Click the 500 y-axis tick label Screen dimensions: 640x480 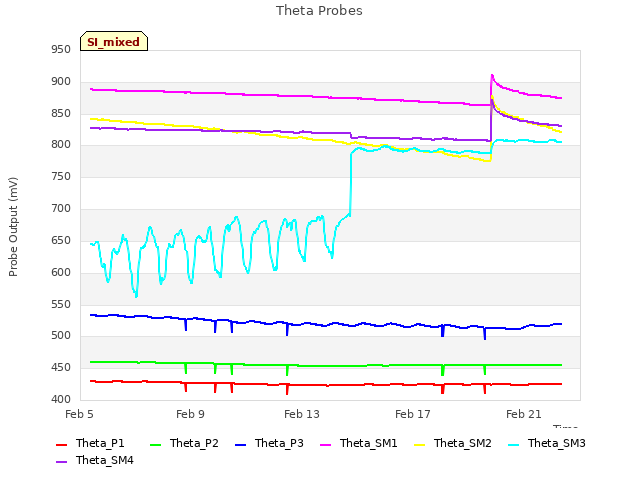61,336
